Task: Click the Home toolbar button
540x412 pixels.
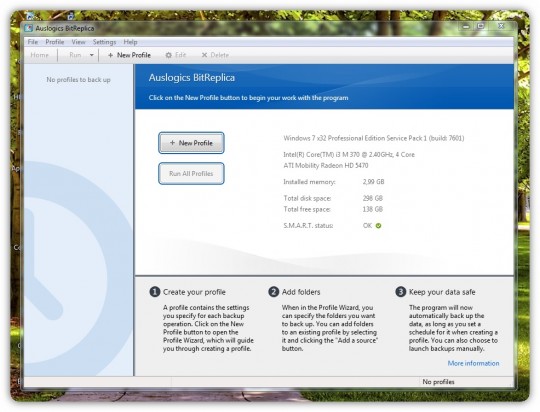Action: (40, 55)
